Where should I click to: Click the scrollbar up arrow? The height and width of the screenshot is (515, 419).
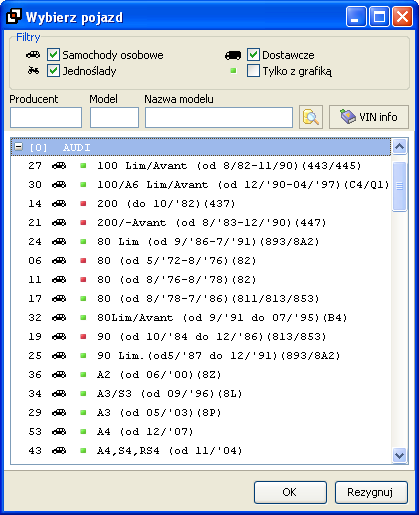tap(399, 147)
